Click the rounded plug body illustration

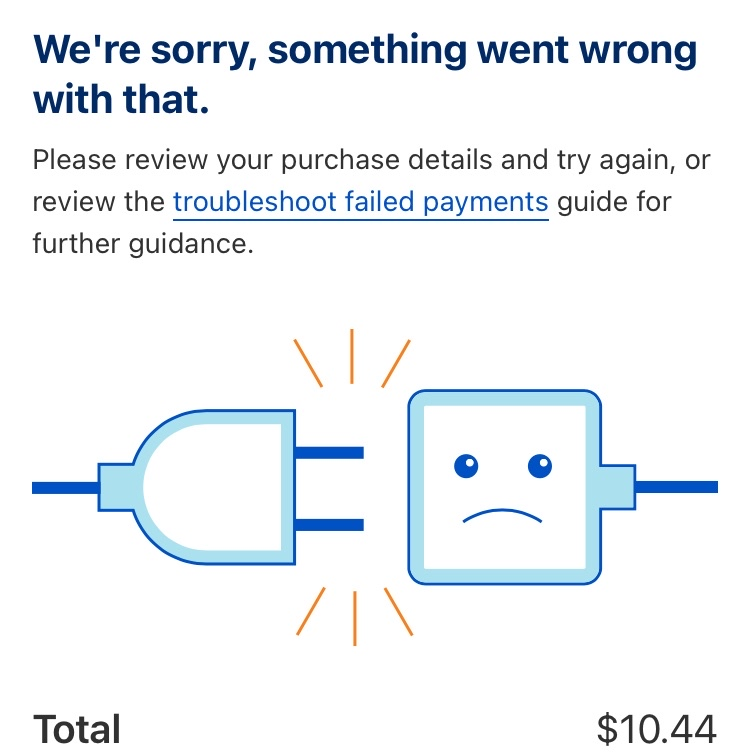point(215,487)
